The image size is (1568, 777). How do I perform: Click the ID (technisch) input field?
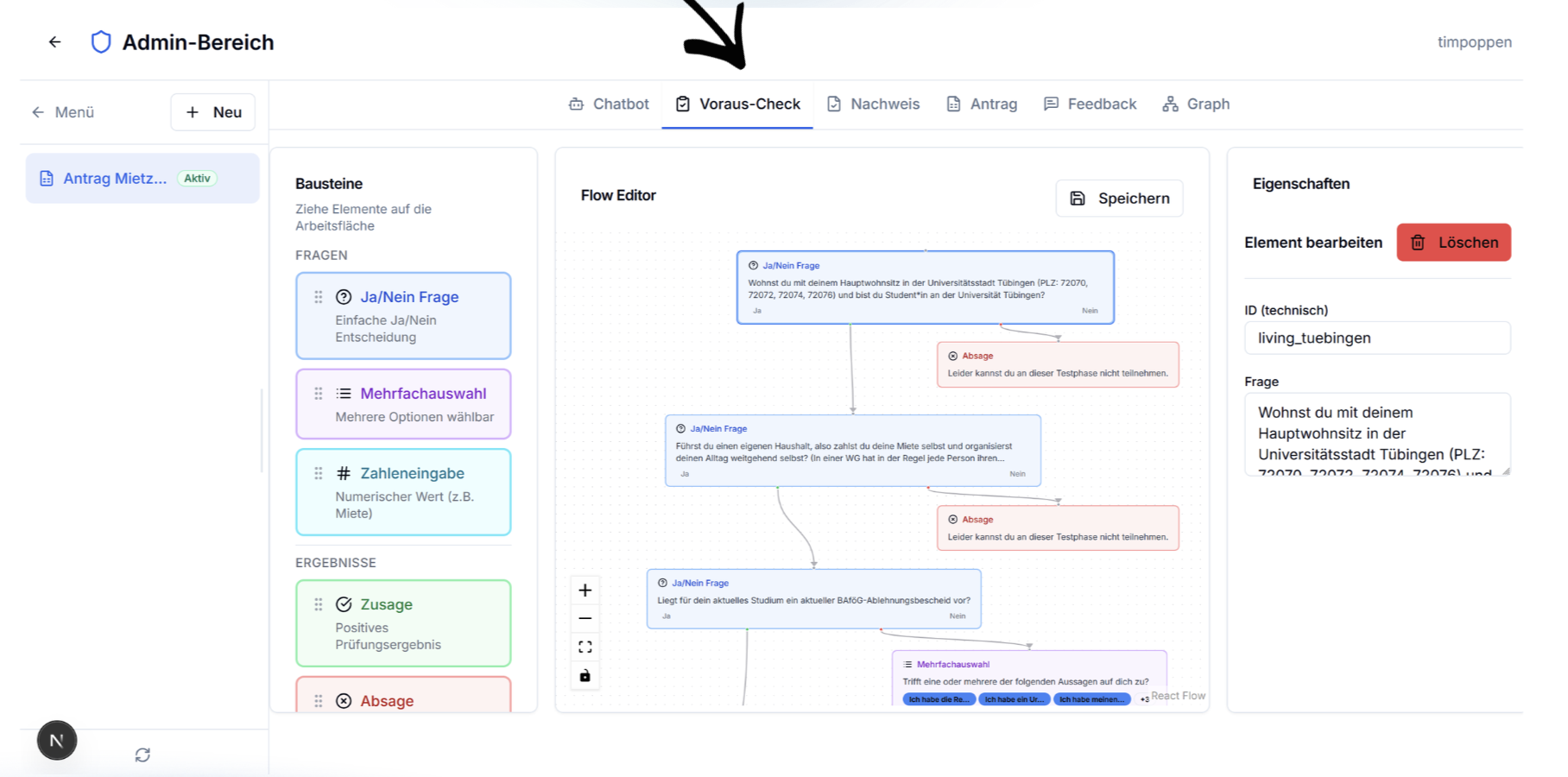[1376, 338]
